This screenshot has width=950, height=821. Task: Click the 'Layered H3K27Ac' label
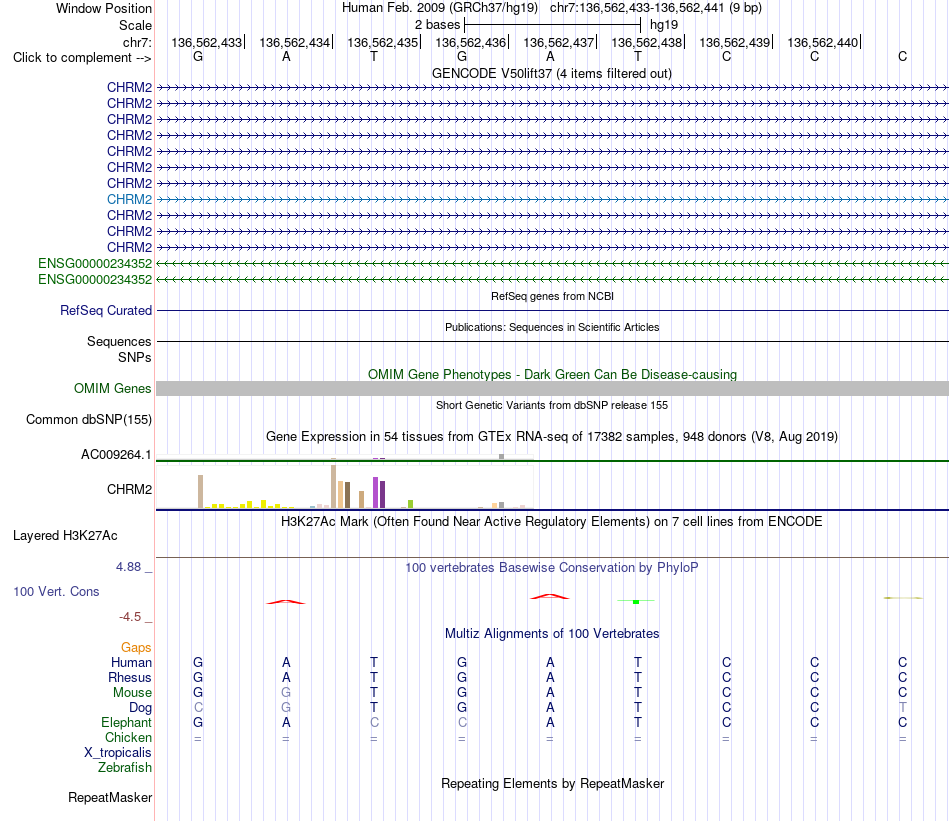coord(65,536)
